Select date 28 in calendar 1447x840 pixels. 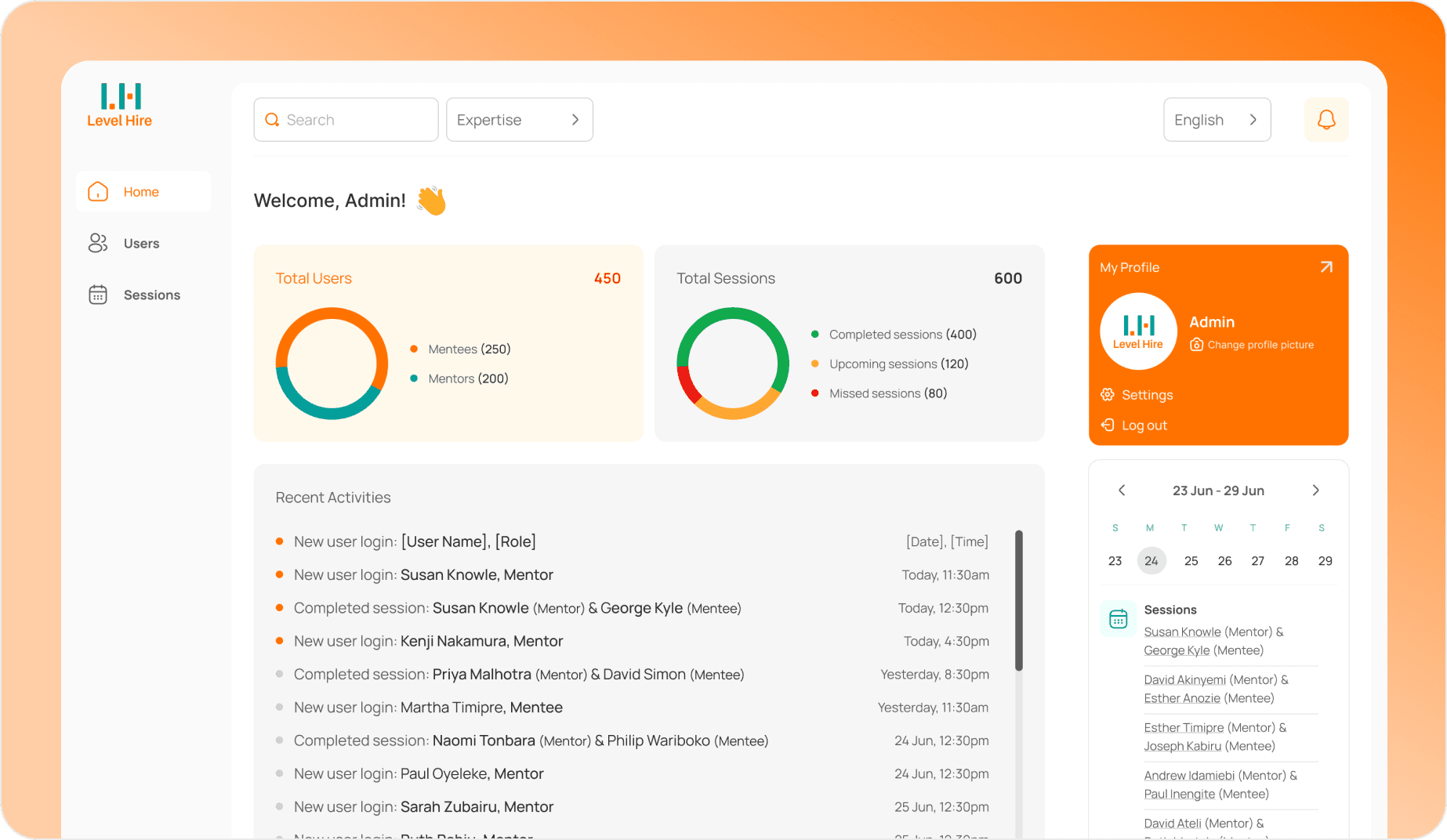[x=1292, y=561]
